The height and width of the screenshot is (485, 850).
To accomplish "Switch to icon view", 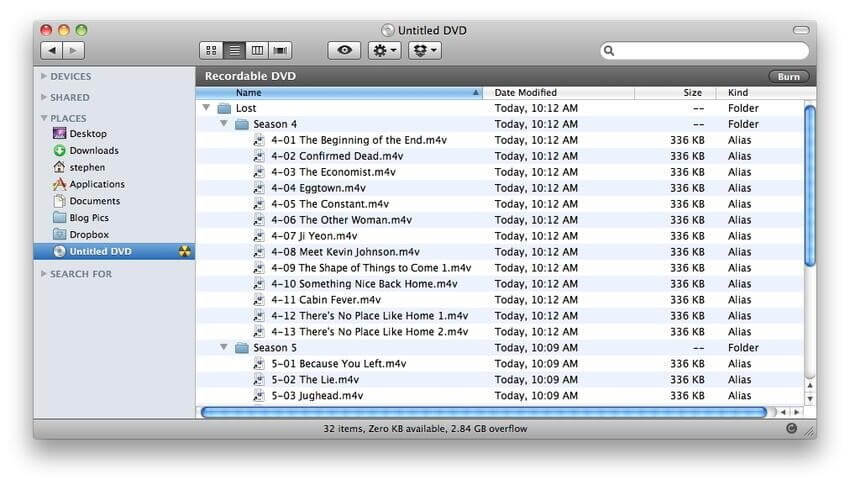I will 211,50.
